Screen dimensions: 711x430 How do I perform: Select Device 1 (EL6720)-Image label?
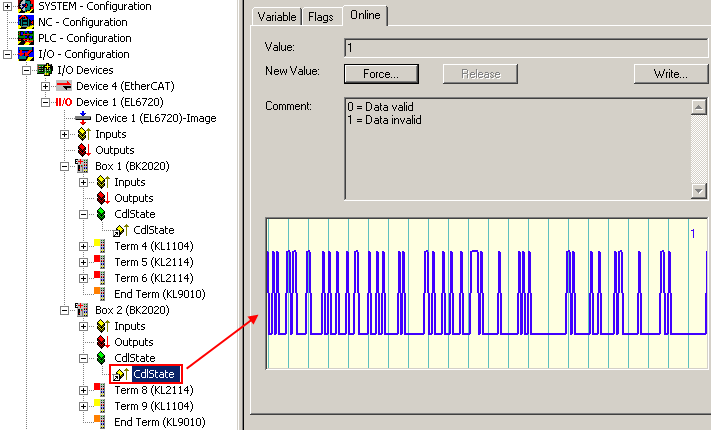coord(156,118)
